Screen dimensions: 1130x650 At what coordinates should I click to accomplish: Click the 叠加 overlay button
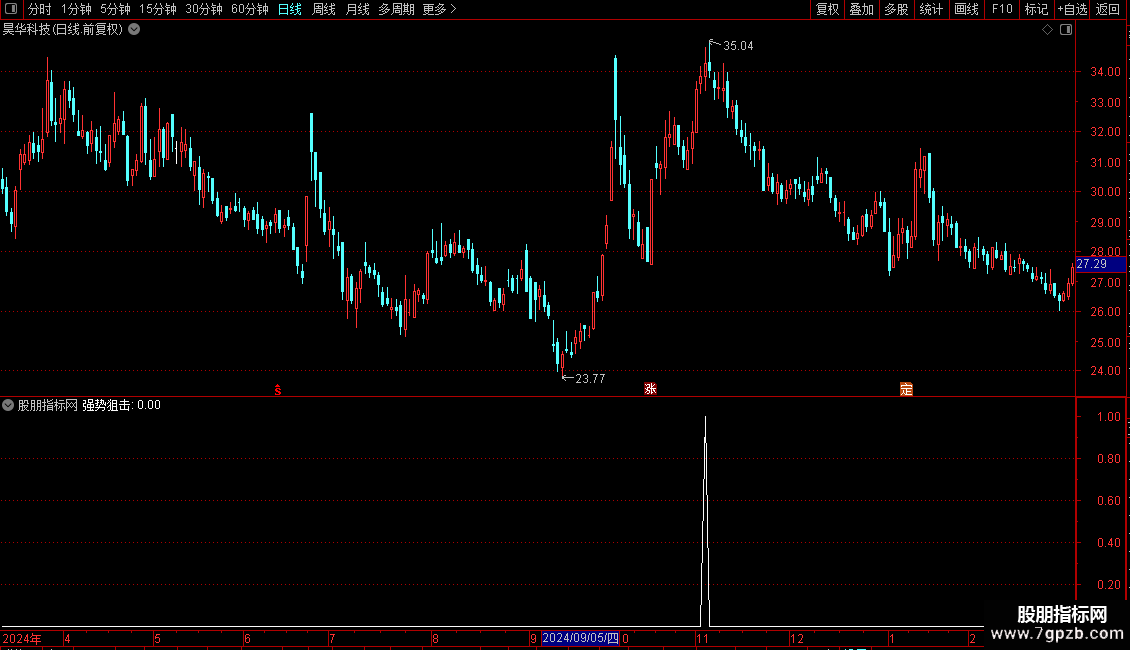tap(861, 9)
